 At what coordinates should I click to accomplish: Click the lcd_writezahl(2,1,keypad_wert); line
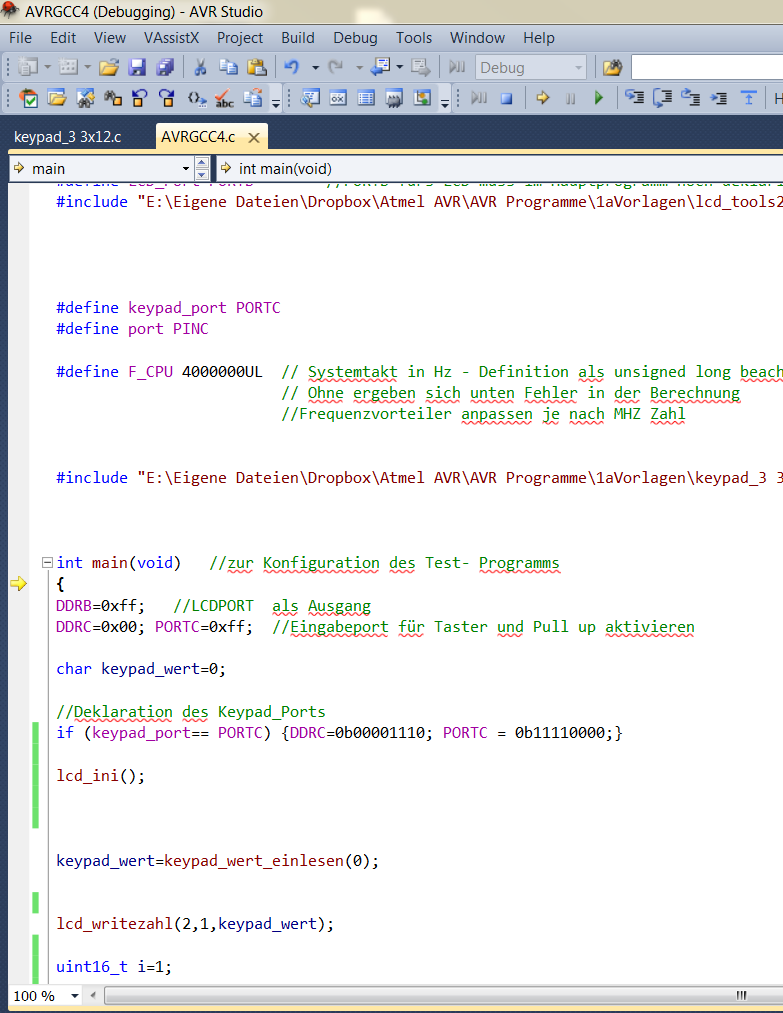[x=195, y=924]
